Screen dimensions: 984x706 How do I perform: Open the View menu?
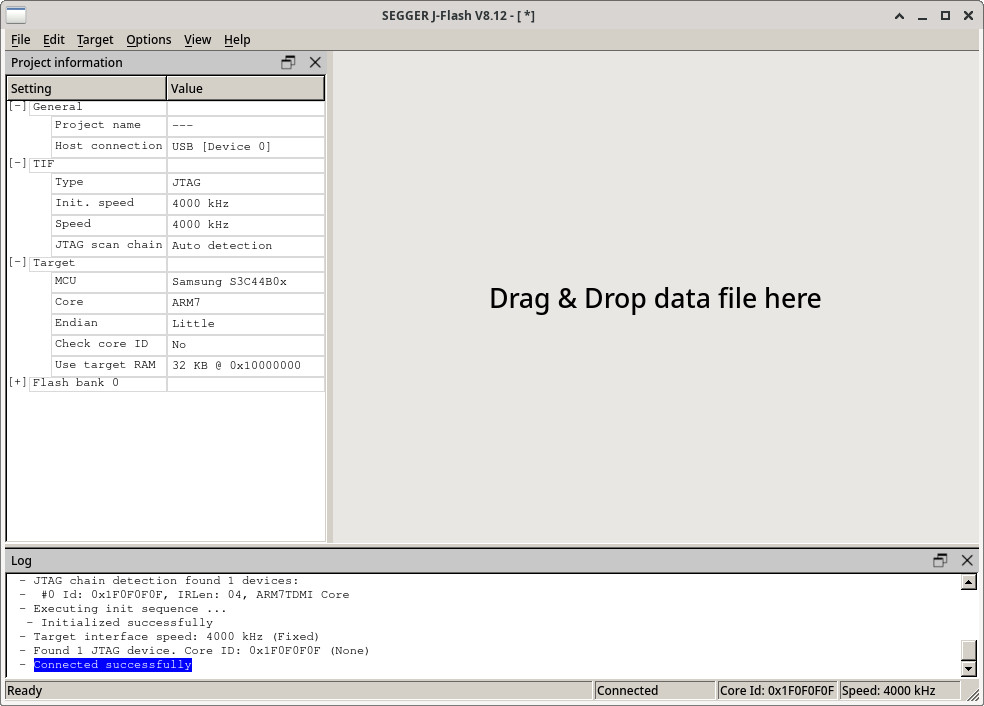pos(198,40)
